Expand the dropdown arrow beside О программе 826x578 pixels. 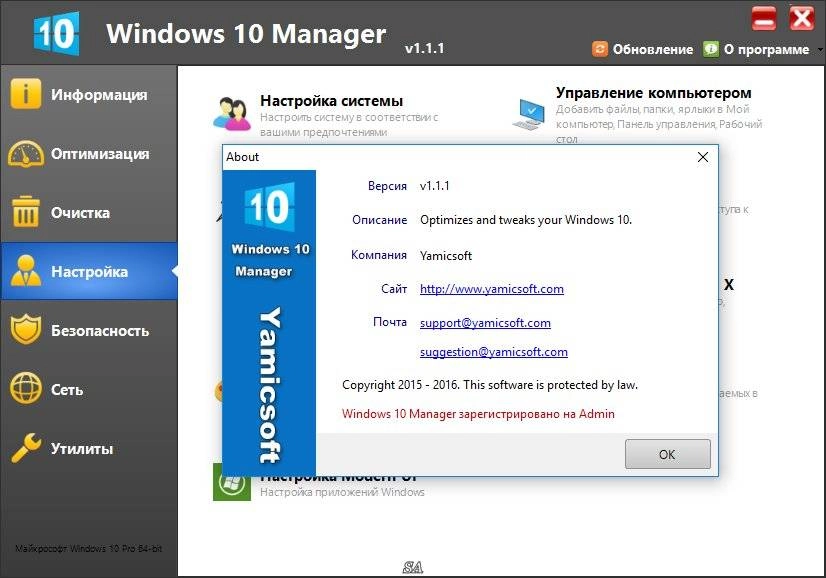[x=820, y=50]
